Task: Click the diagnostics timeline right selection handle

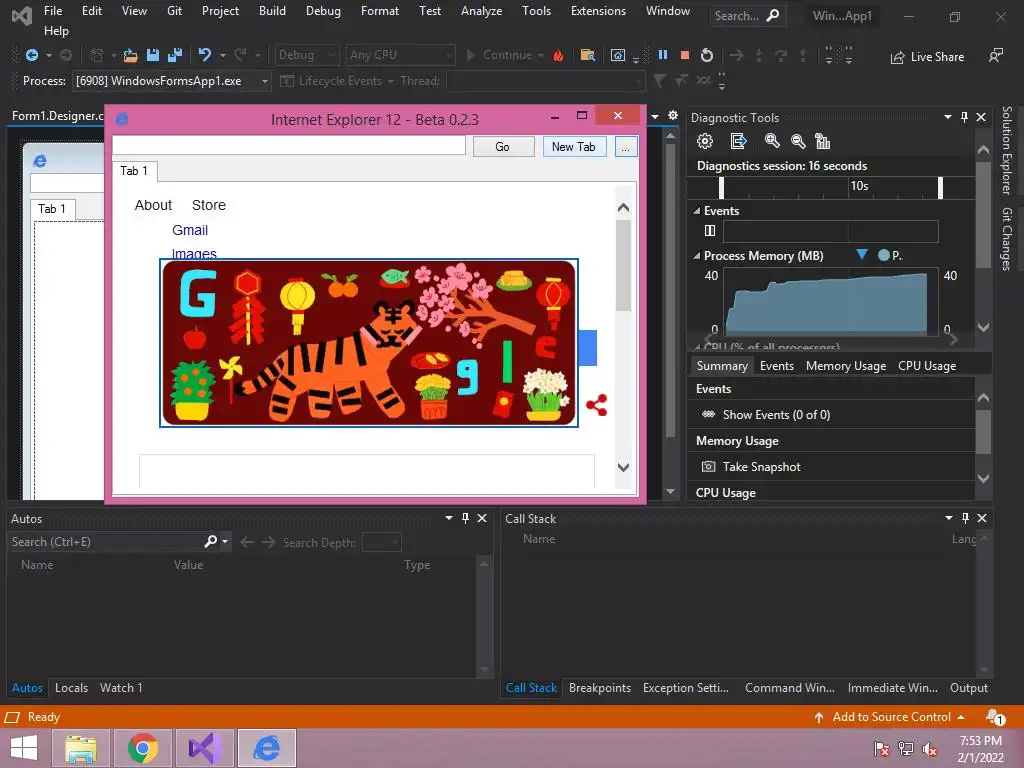Action: coord(940,188)
